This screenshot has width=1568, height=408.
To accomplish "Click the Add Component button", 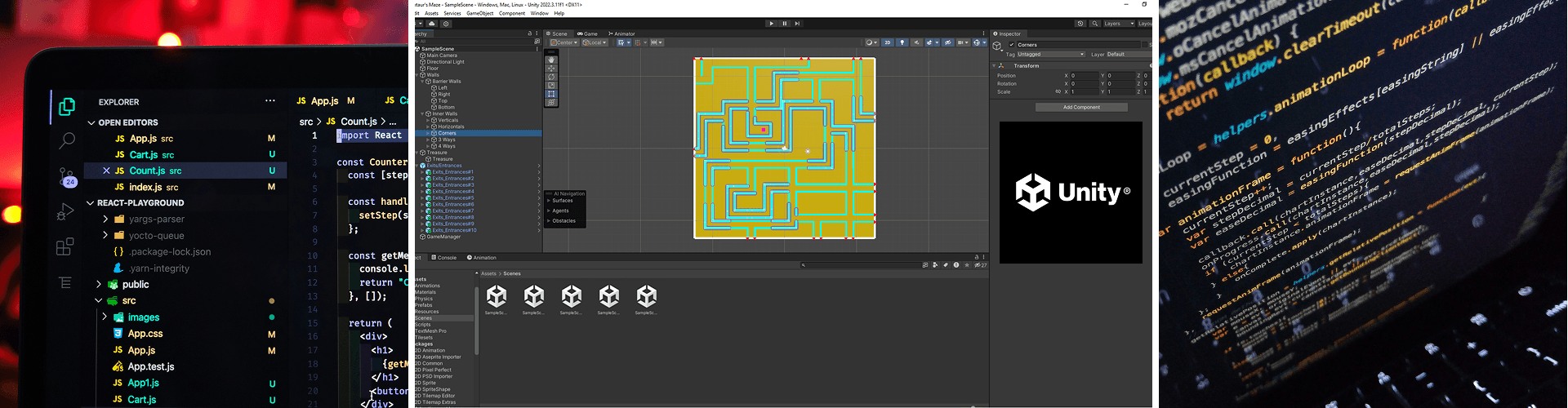I will [x=1081, y=107].
